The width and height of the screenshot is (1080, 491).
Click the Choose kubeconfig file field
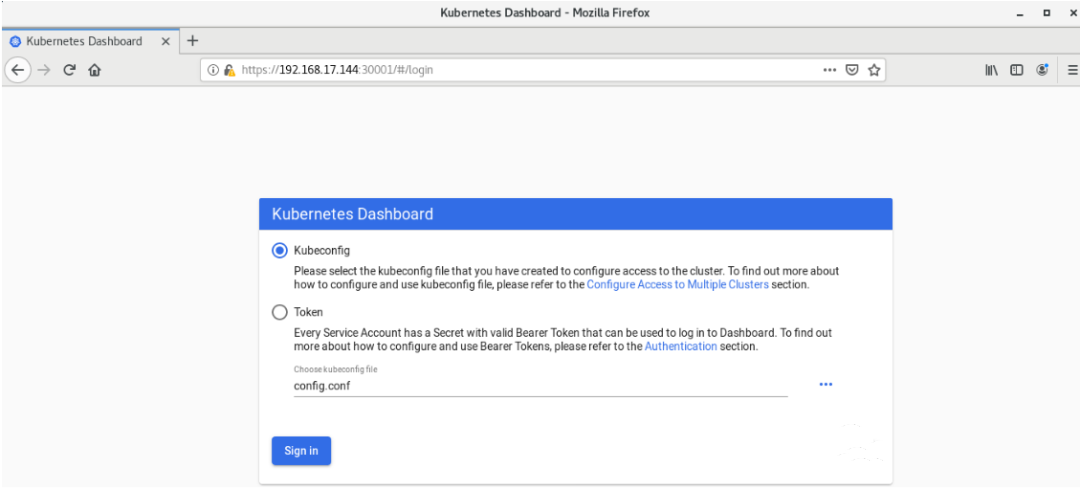coord(541,386)
